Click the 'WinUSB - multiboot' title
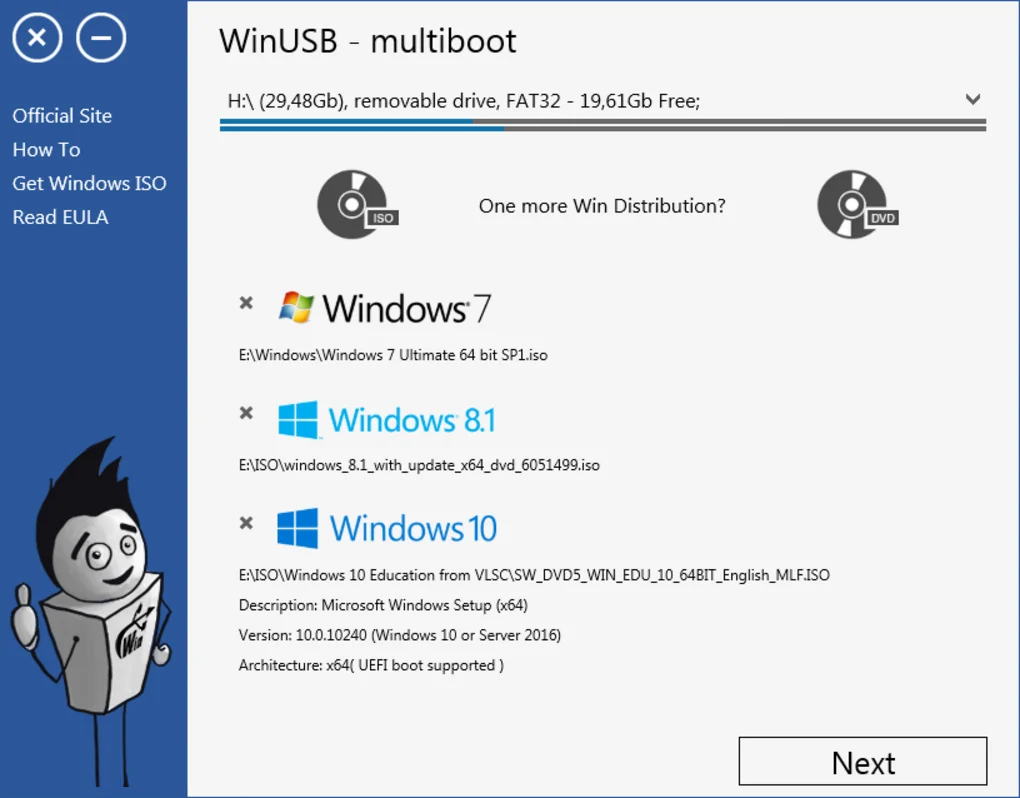Image resolution: width=1020 pixels, height=798 pixels. [368, 41]
